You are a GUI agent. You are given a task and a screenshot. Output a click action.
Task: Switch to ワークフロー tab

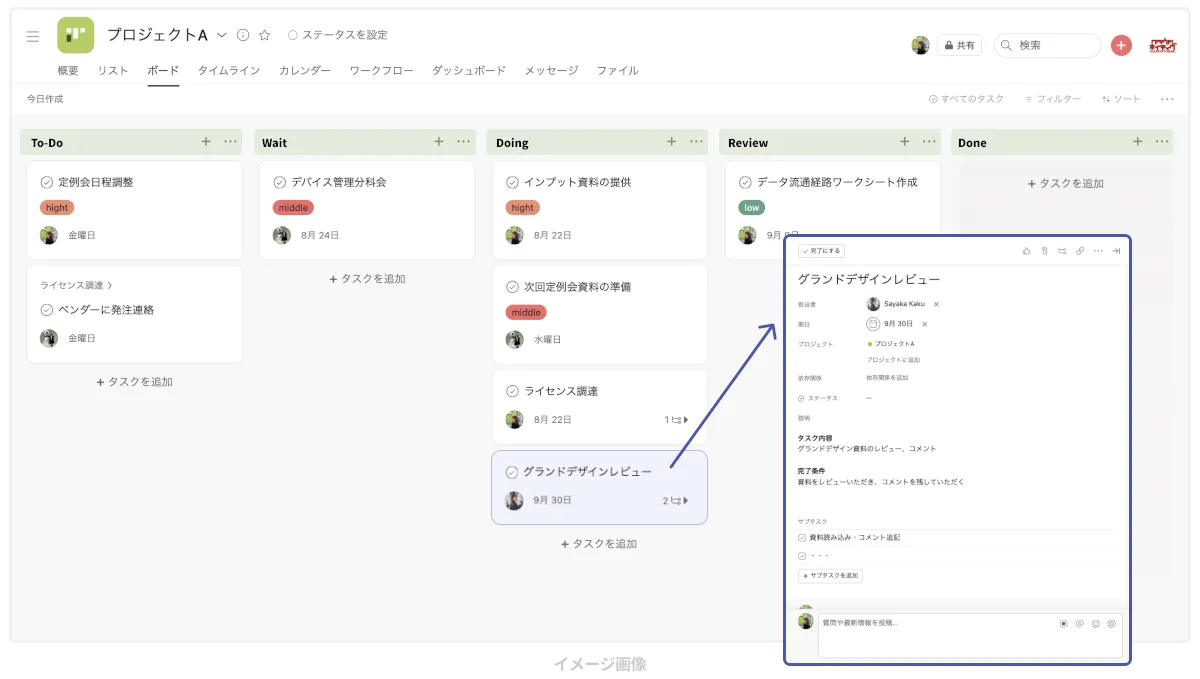click(x=381, y=71)
